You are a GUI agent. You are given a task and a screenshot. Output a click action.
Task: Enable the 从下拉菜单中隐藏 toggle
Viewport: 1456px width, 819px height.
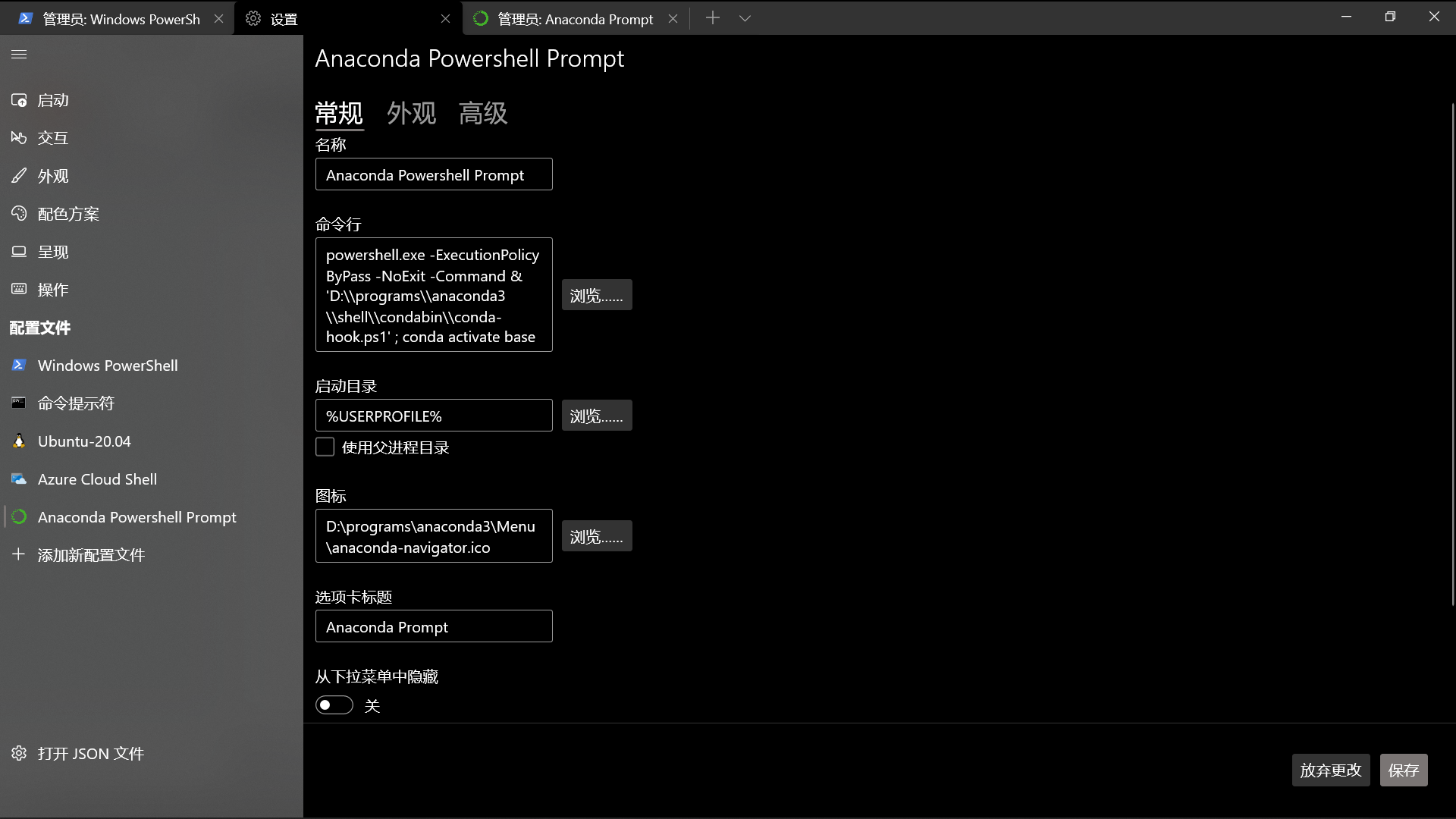click(x=334, y=704)
